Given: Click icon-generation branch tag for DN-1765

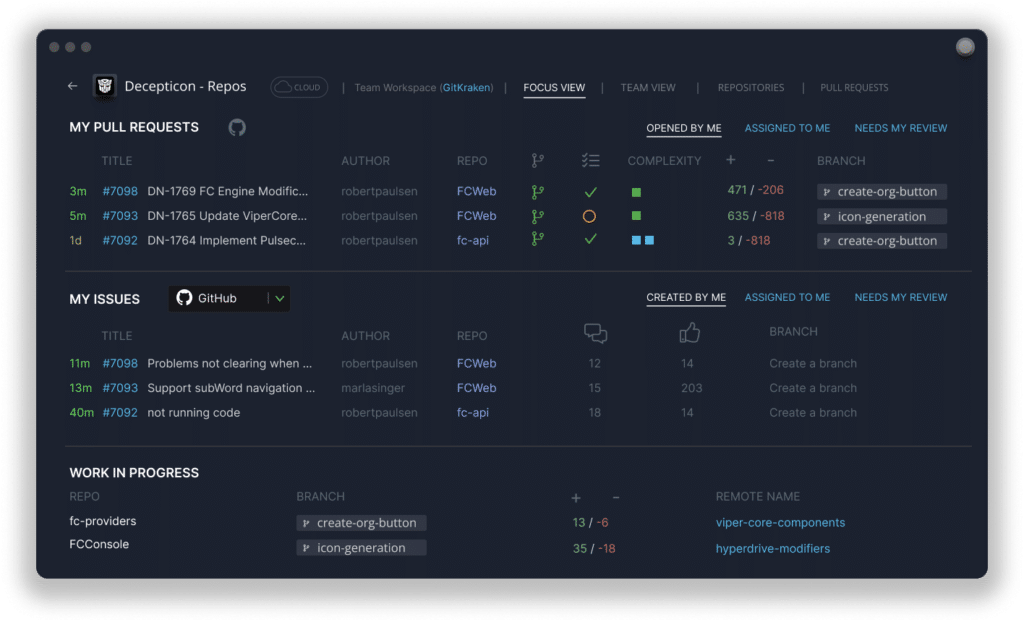Looking at the screenshot, I should point(882,216).
